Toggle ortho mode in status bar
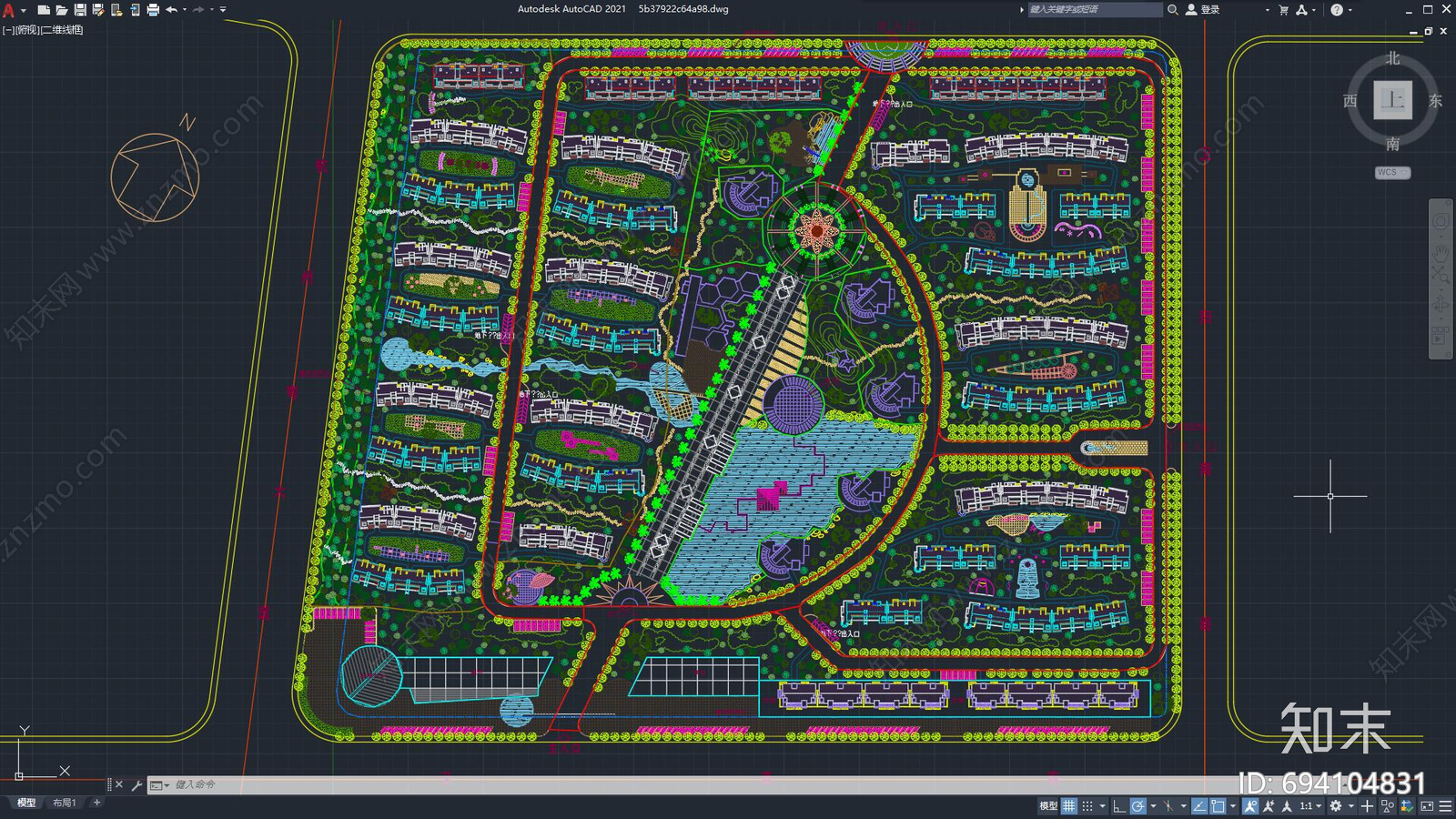 (1119, 806)
